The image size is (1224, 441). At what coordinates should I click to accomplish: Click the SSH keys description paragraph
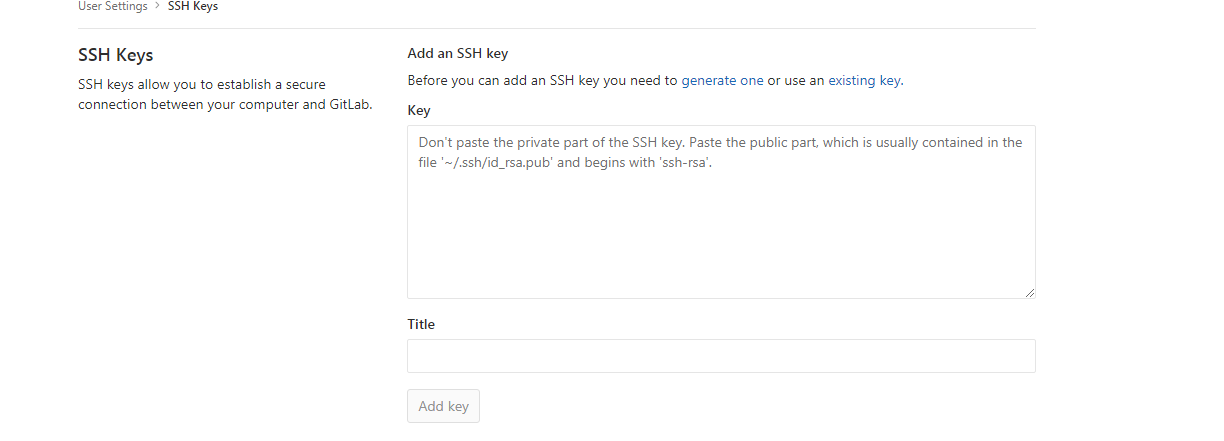click(x=201, y=95)
